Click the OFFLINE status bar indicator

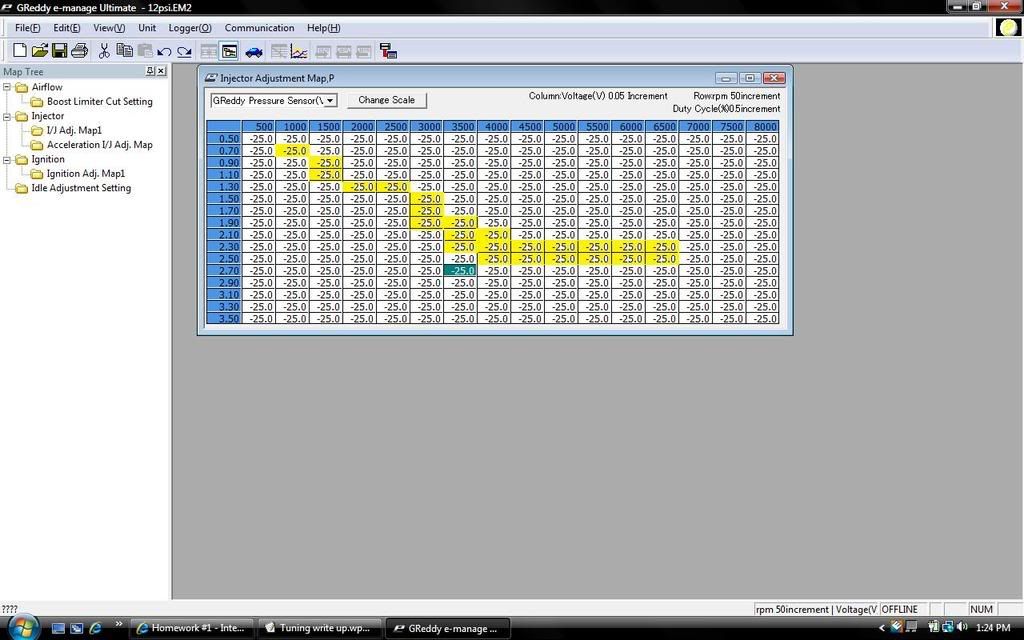point(900,609)
